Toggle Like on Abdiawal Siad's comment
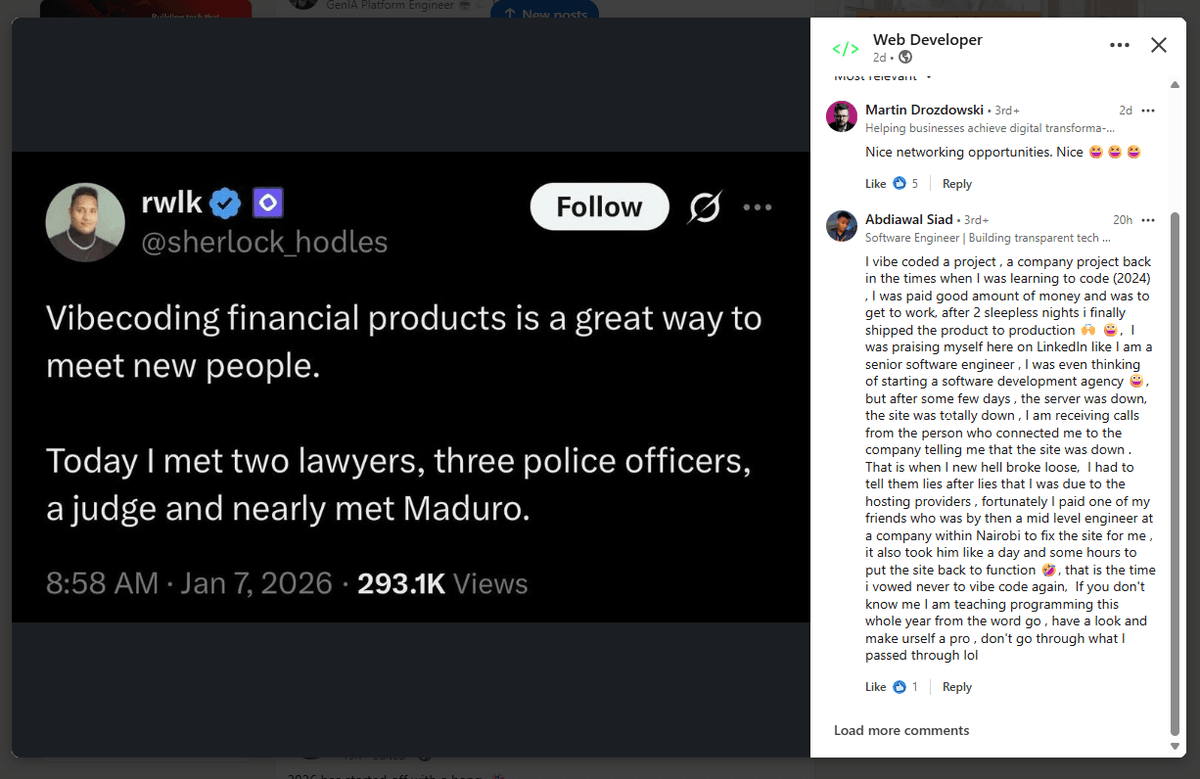The height and width of the screenshot is (779, 1200). point(875,687)
